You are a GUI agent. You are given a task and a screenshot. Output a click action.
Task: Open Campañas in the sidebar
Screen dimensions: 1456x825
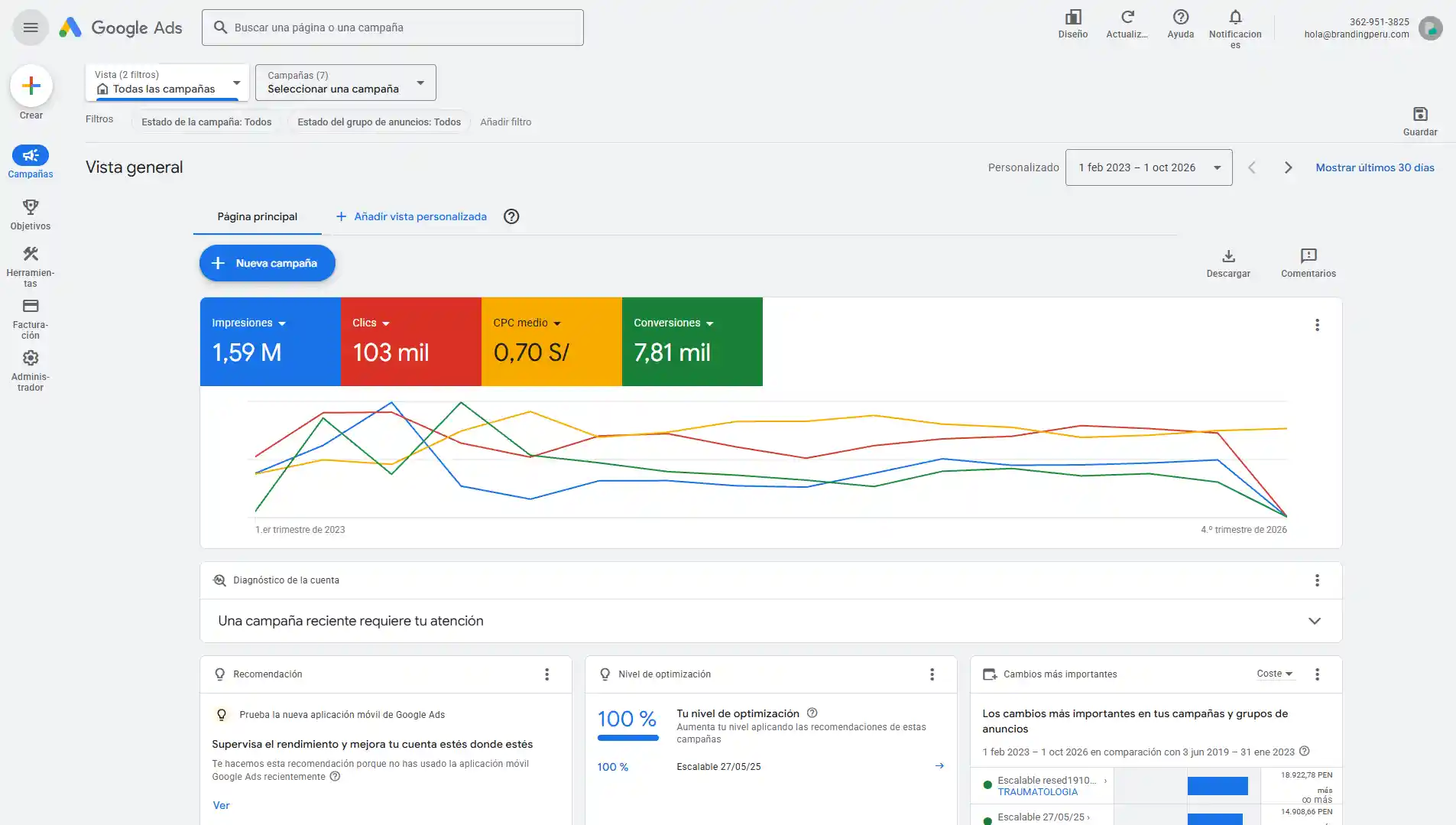point(31,162)
